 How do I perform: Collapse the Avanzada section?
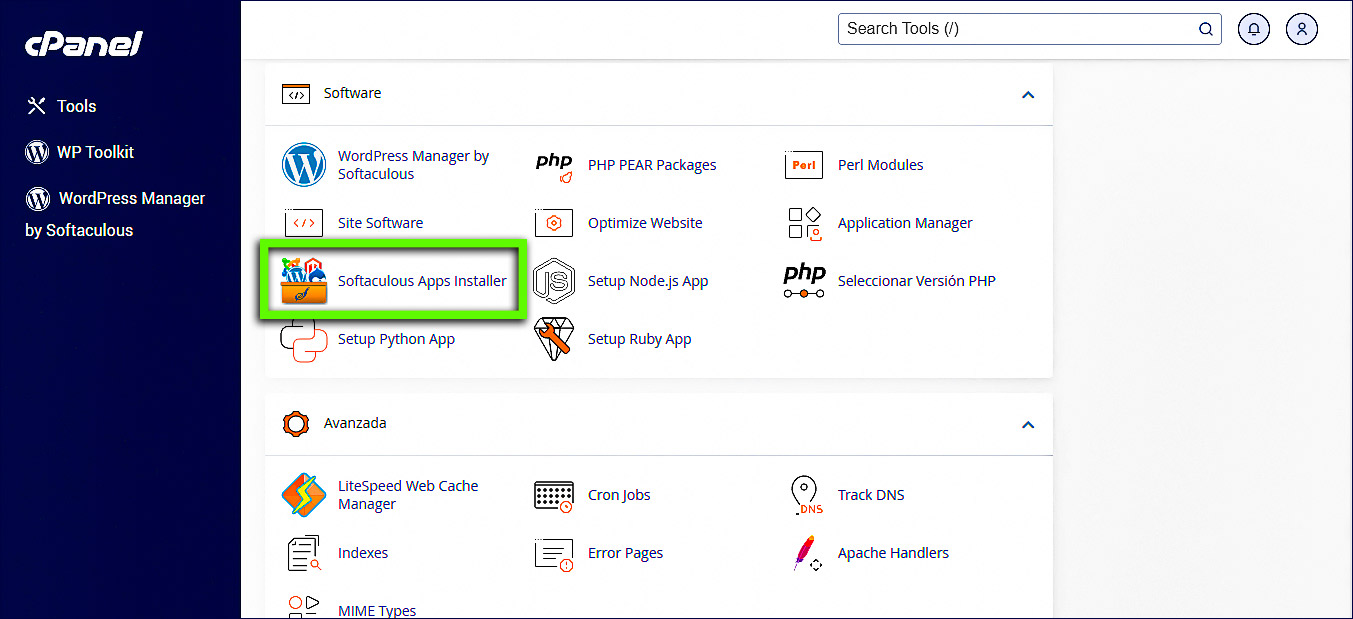[x=1028, y=424]
